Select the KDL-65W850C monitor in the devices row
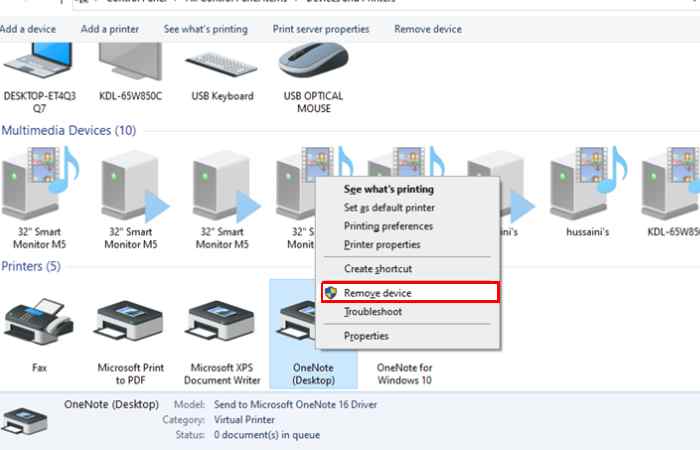700x450 pixels. [130, 74]
